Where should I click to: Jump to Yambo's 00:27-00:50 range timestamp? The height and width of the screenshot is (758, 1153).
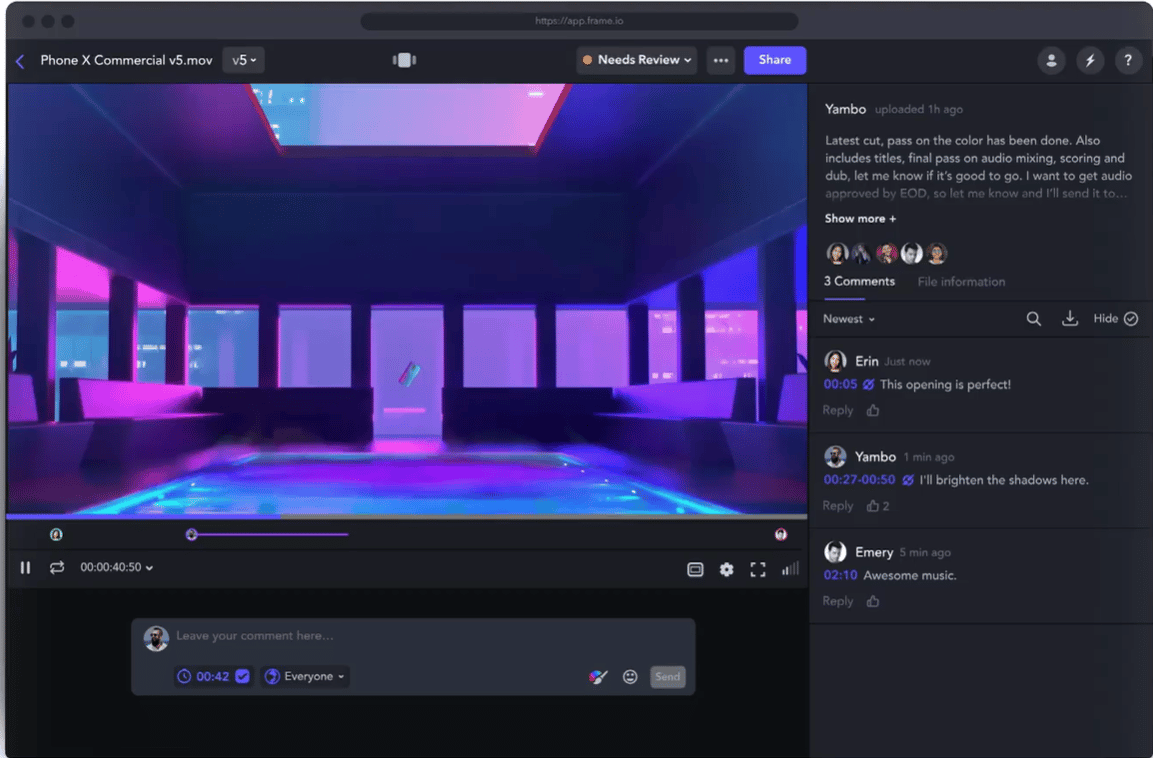pyautogui.click(x=859, y=480)
